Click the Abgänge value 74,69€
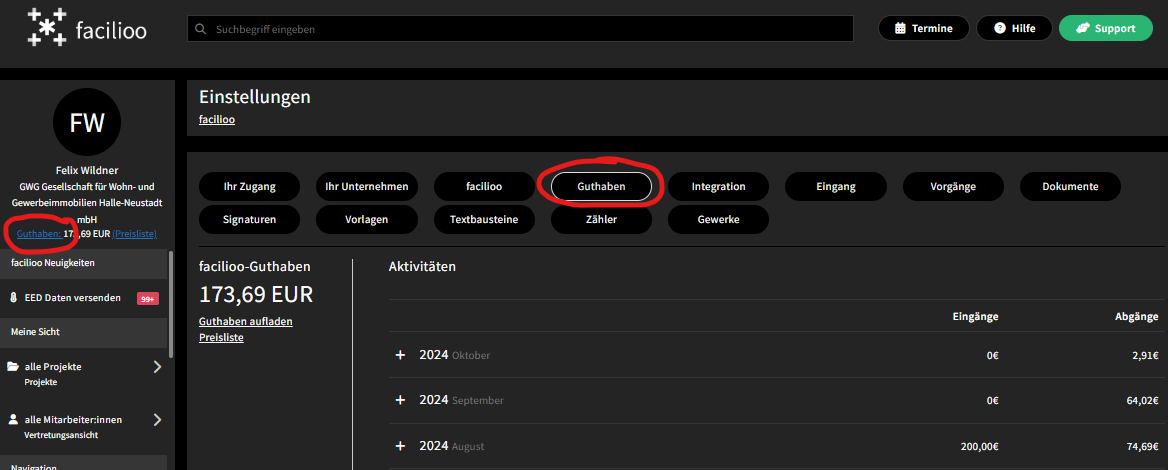The width and height of the screenshot is (1168, 470). [x=1142, y=447]
